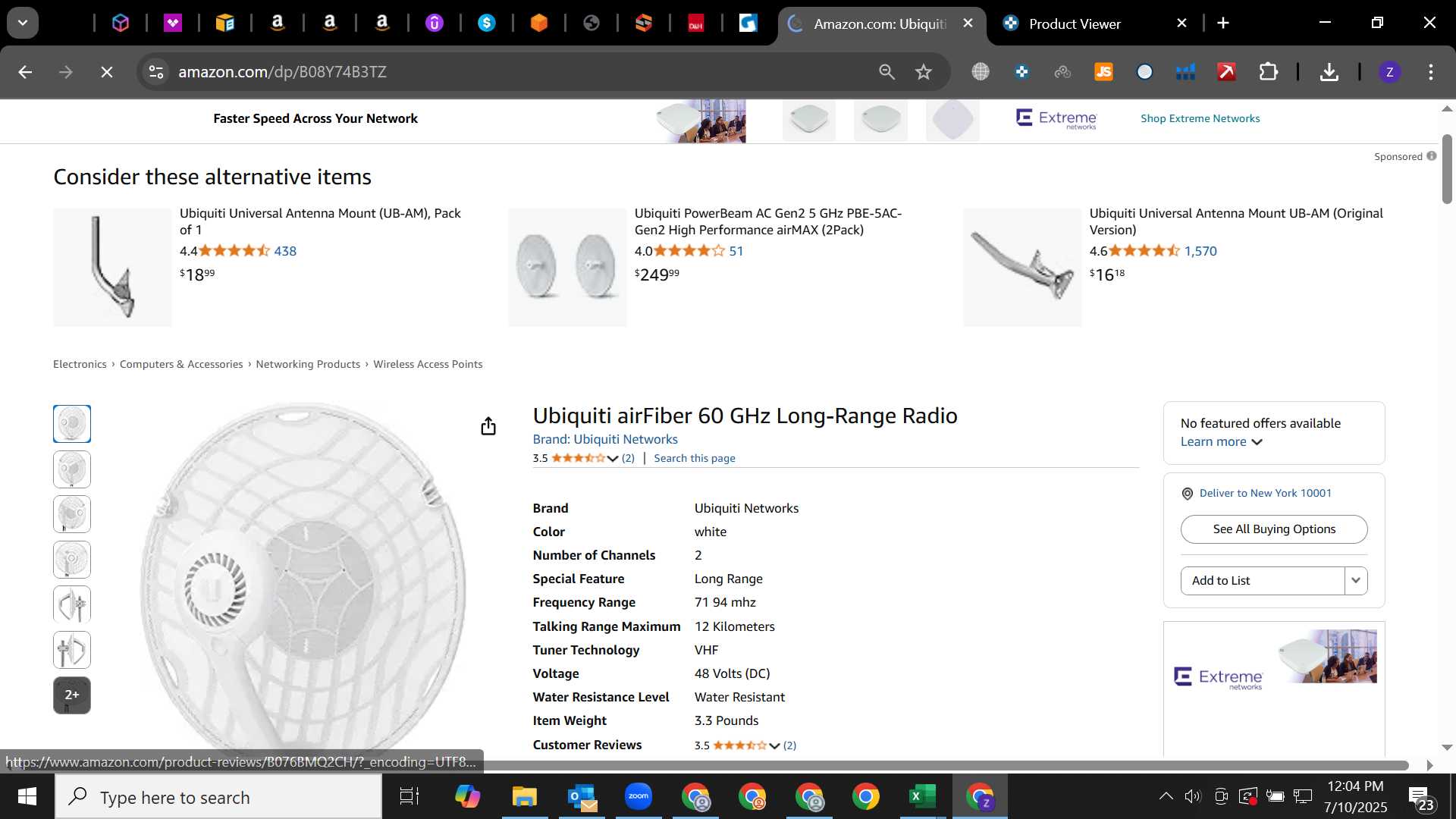Click the JS extension icon
This screenshot has width=1456, height=819.
(x=1103, y=72)
